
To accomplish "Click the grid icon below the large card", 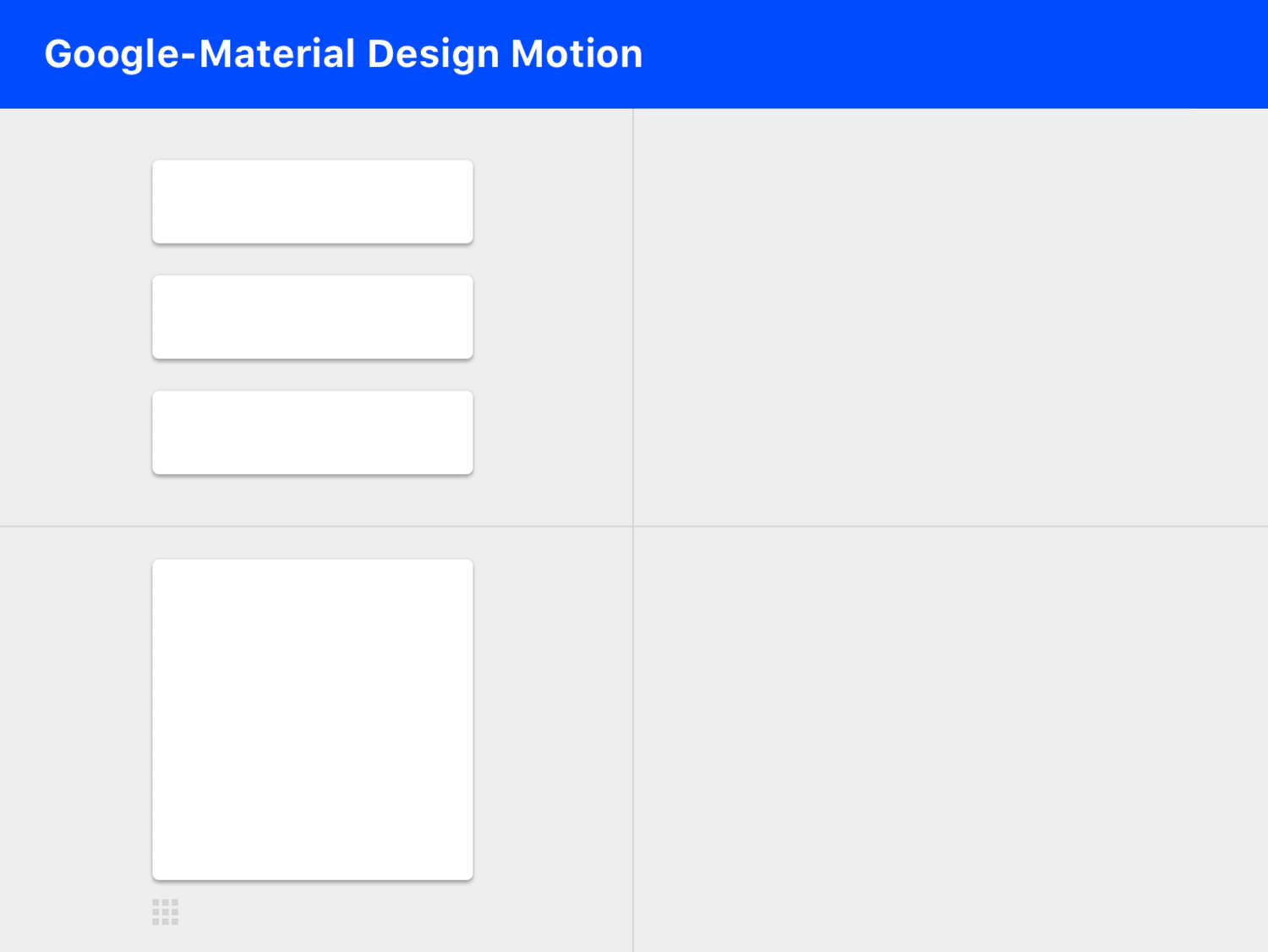I will pyautogui.click(x=165, y=911).
